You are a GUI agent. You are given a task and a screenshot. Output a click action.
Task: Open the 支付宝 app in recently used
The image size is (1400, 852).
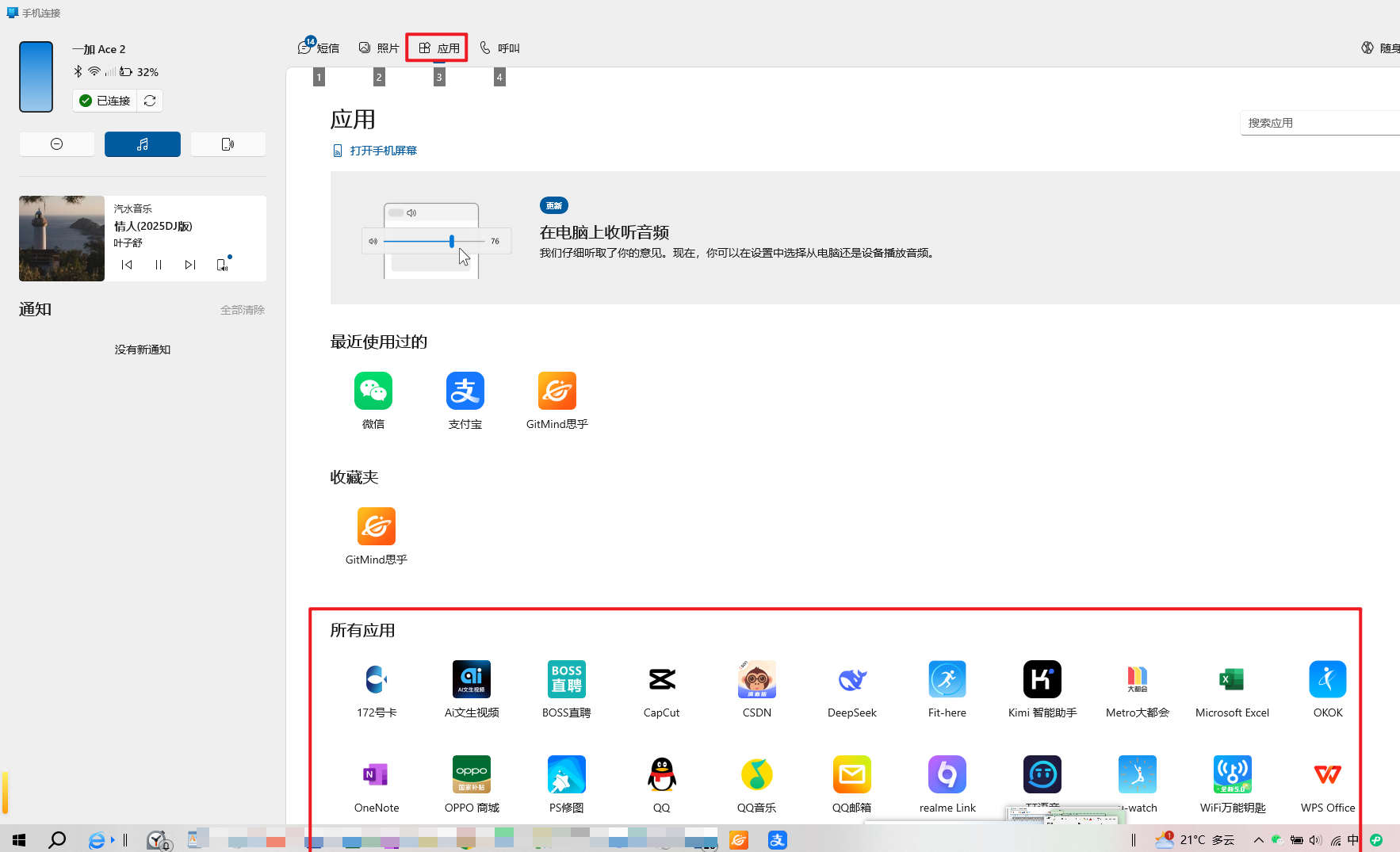(x=465, y=391)
